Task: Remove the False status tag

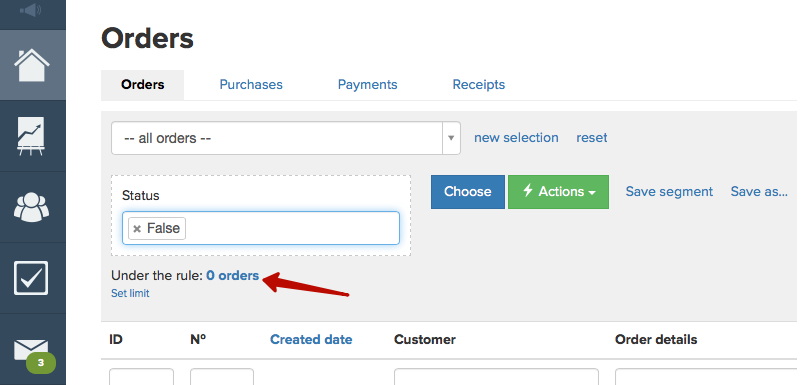Action: point(137,229)
